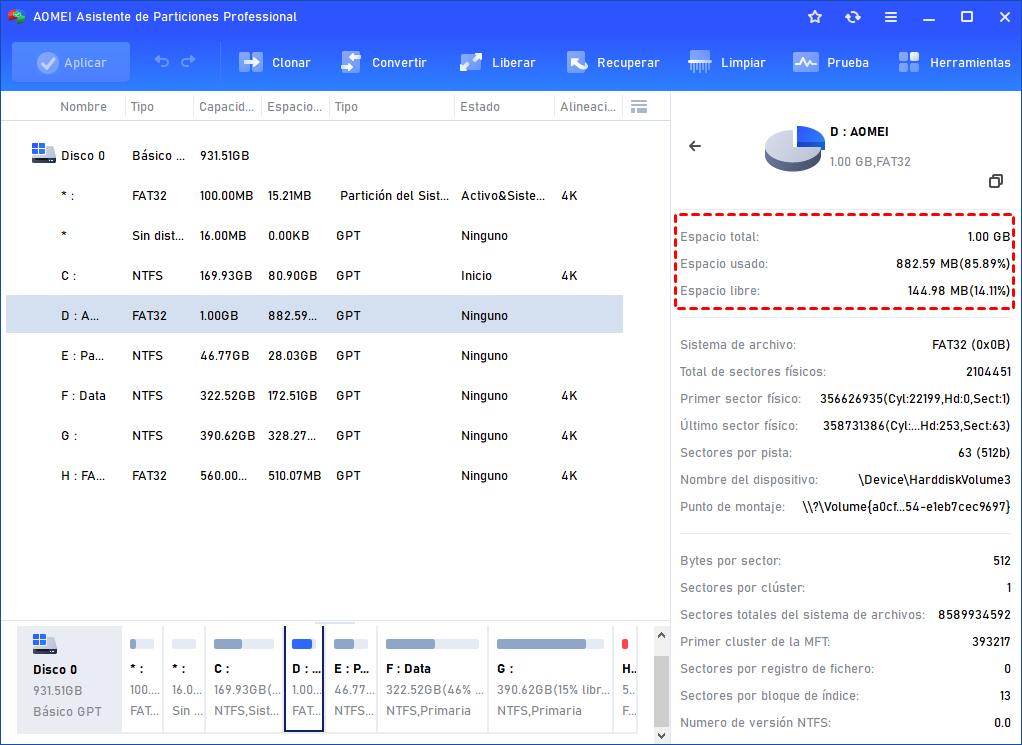Open the column settings list icon
Screen dimensions: 1022x745
coord(639,107)
